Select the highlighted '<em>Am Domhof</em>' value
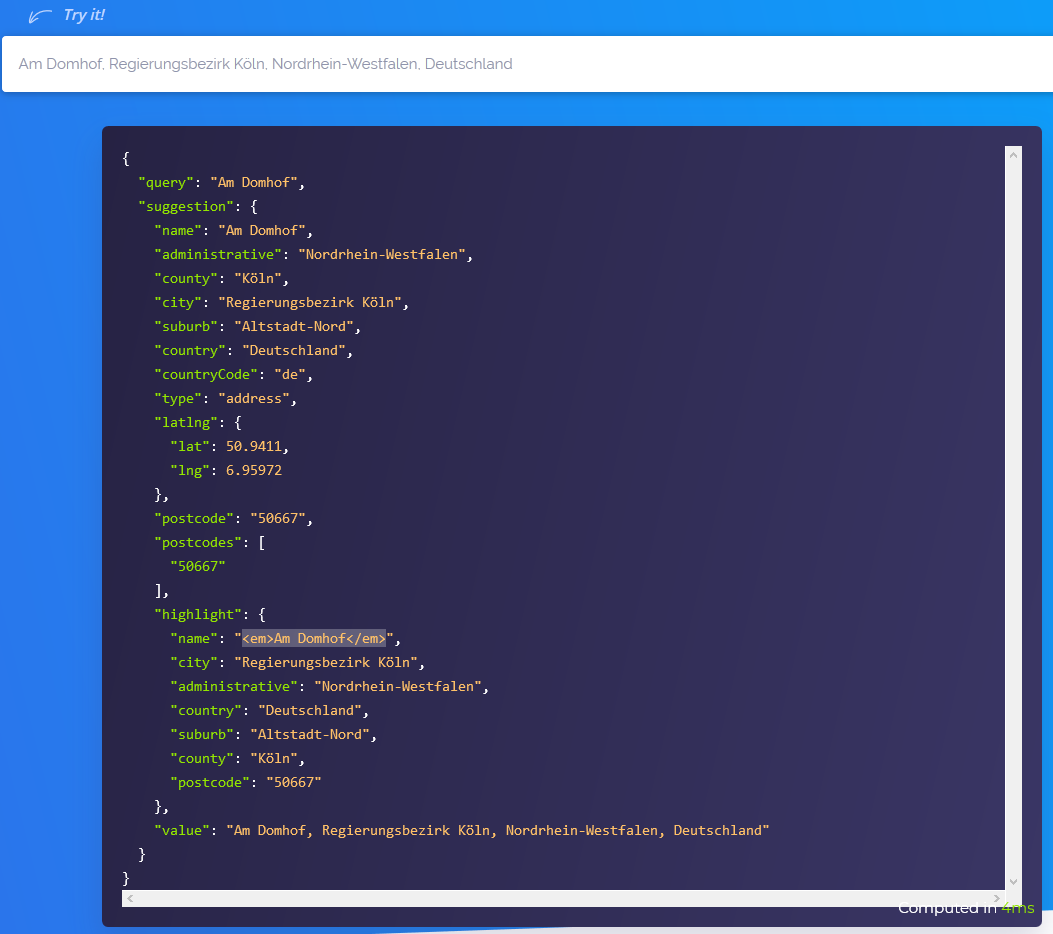The height and width of the screenshot is (934, 1053). [x=314, y=638]
